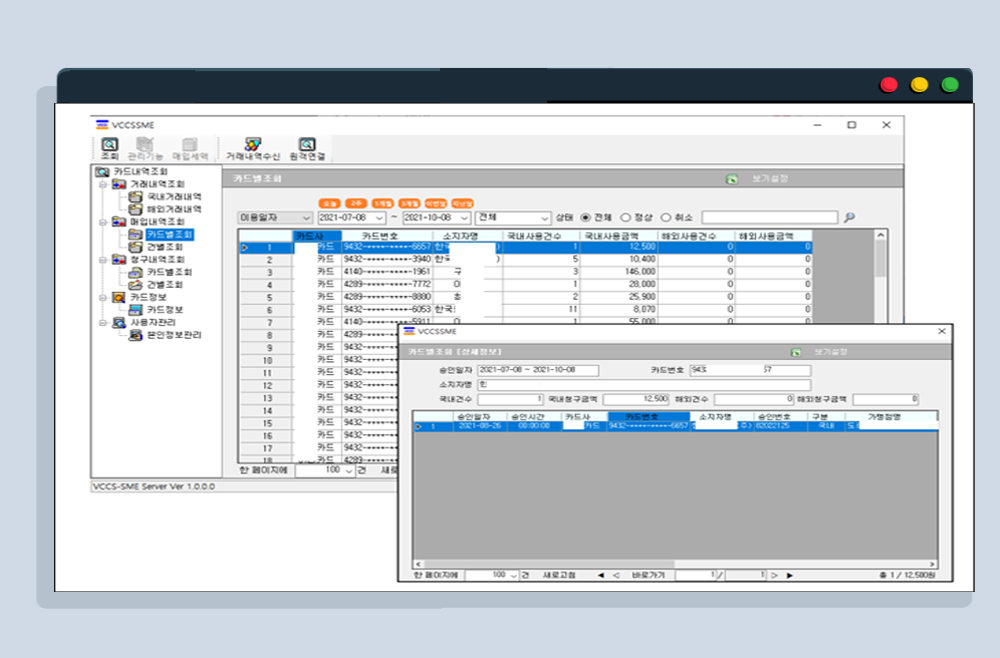Go to last page arrow in detail popup
Screen dimensions: 1000x658
(790, 575)
